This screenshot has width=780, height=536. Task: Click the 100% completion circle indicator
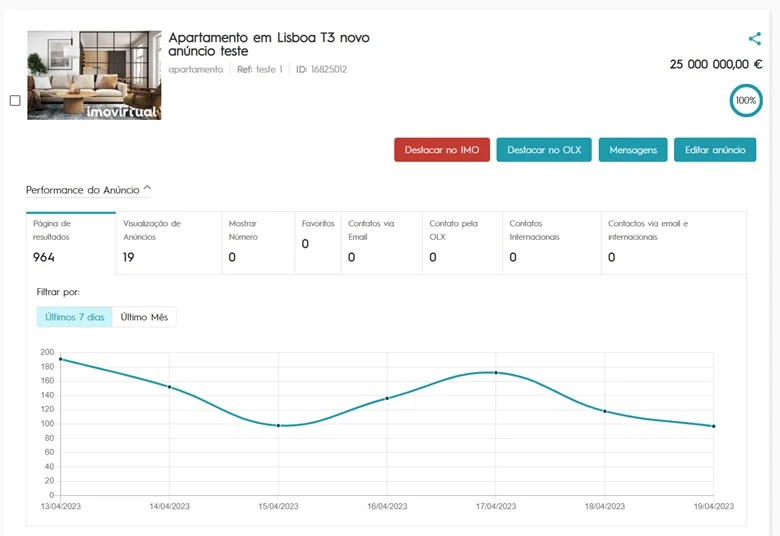(745, 101)
